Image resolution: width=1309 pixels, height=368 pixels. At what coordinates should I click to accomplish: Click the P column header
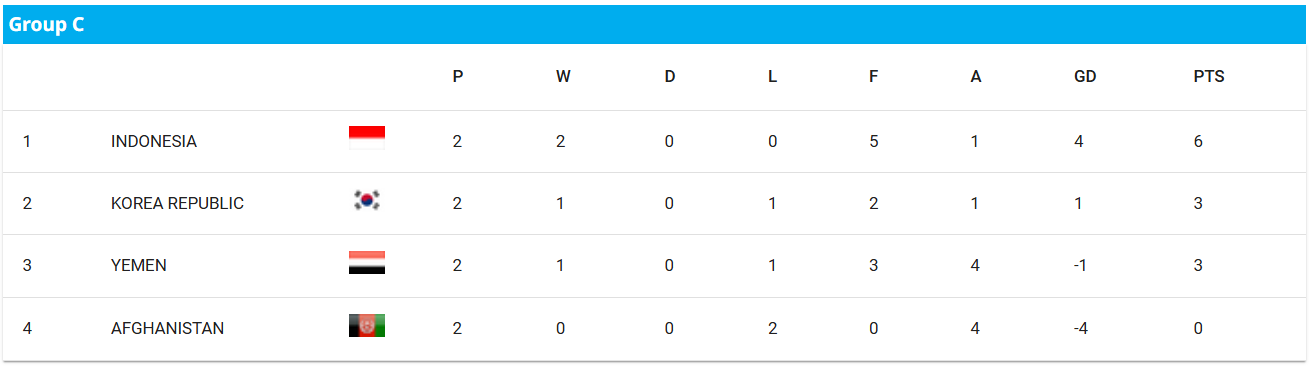coord(458,77)
